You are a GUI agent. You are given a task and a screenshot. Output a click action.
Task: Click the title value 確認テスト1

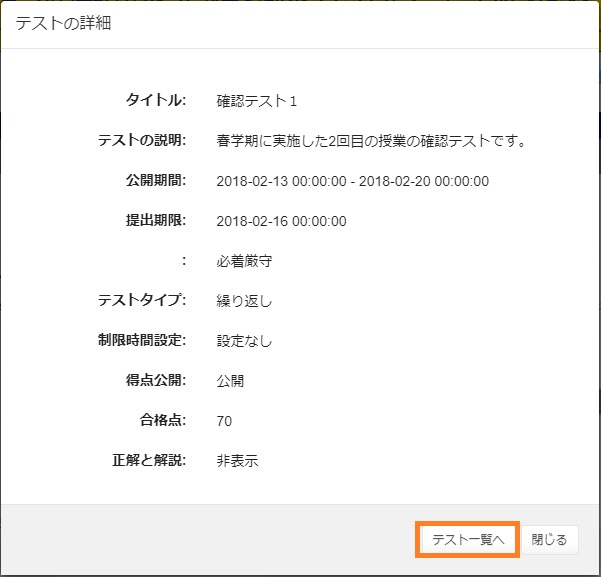point(257,101)
